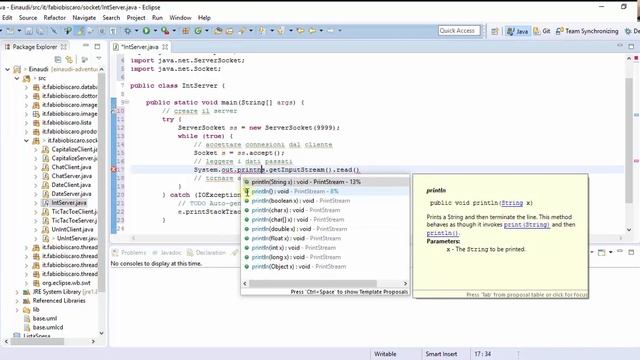This screenshot has height=360, width=640.
Task: Switch to the Java perspective
Action: 517,31
